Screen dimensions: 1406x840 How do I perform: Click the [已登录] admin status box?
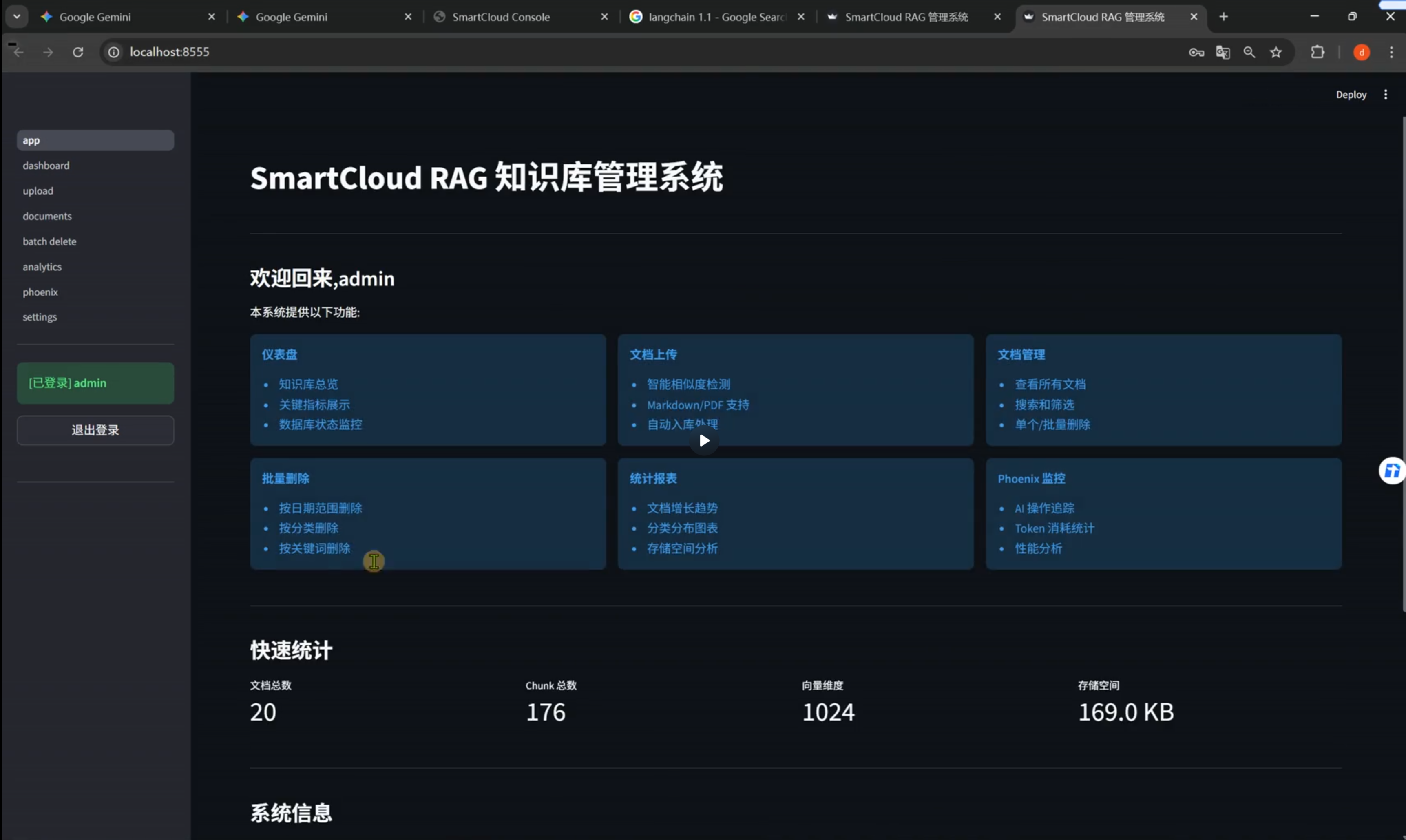95,383
